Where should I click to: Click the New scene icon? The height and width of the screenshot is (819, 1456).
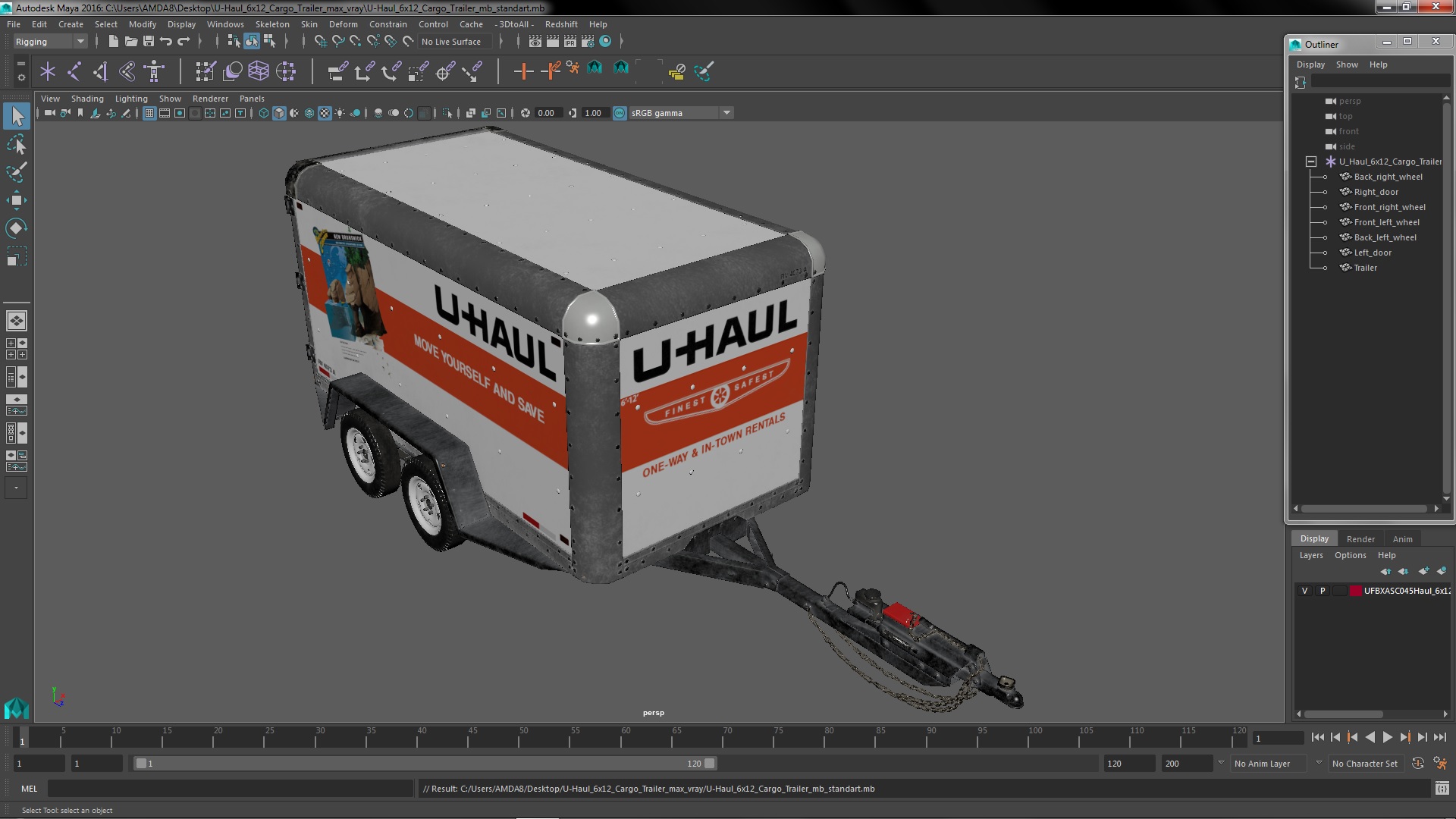(113, 42)
